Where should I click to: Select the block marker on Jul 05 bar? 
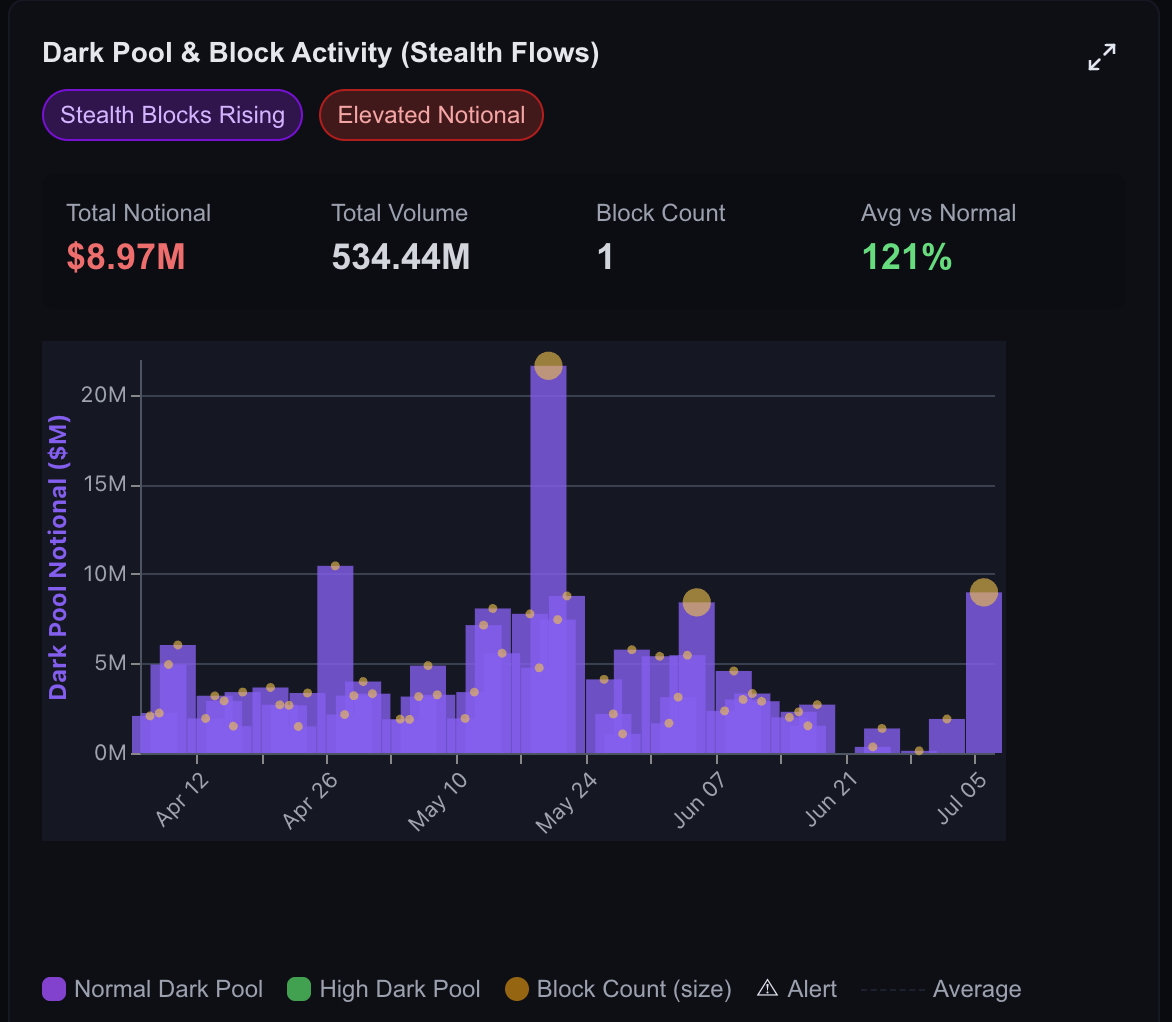(x=984, y=592)
